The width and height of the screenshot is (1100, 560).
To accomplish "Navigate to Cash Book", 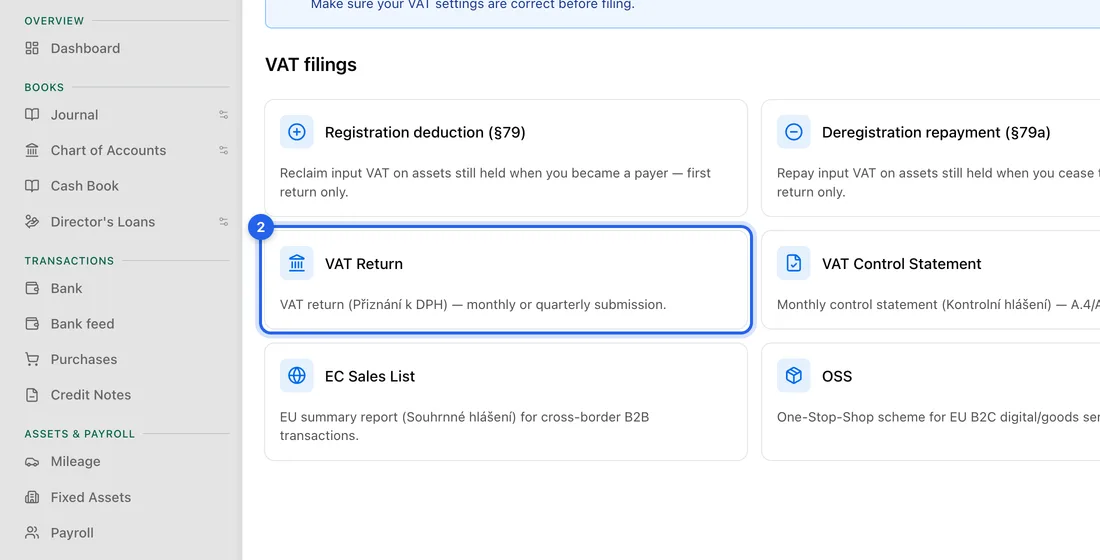I will tap(84, 186).
